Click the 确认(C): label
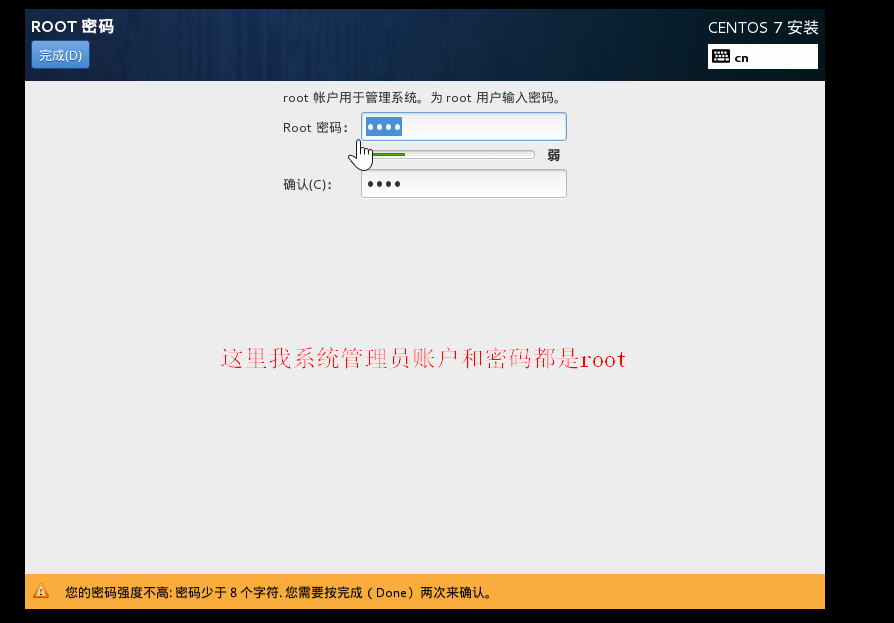Image resolution: width=894 pixels, height=623 pixels. pos(307,185)
